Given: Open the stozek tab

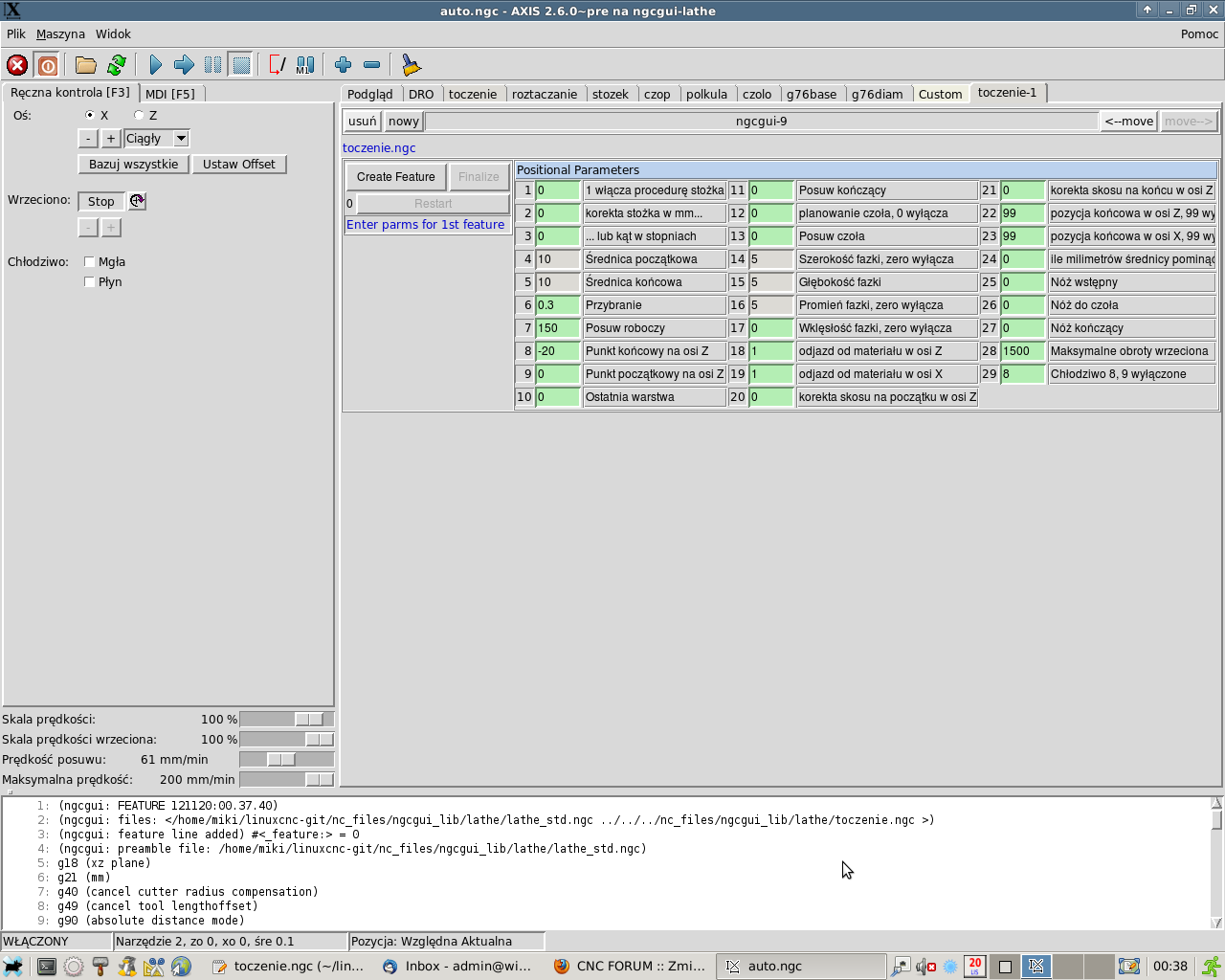Looking at the screenshot, I should tap(611, 94).
